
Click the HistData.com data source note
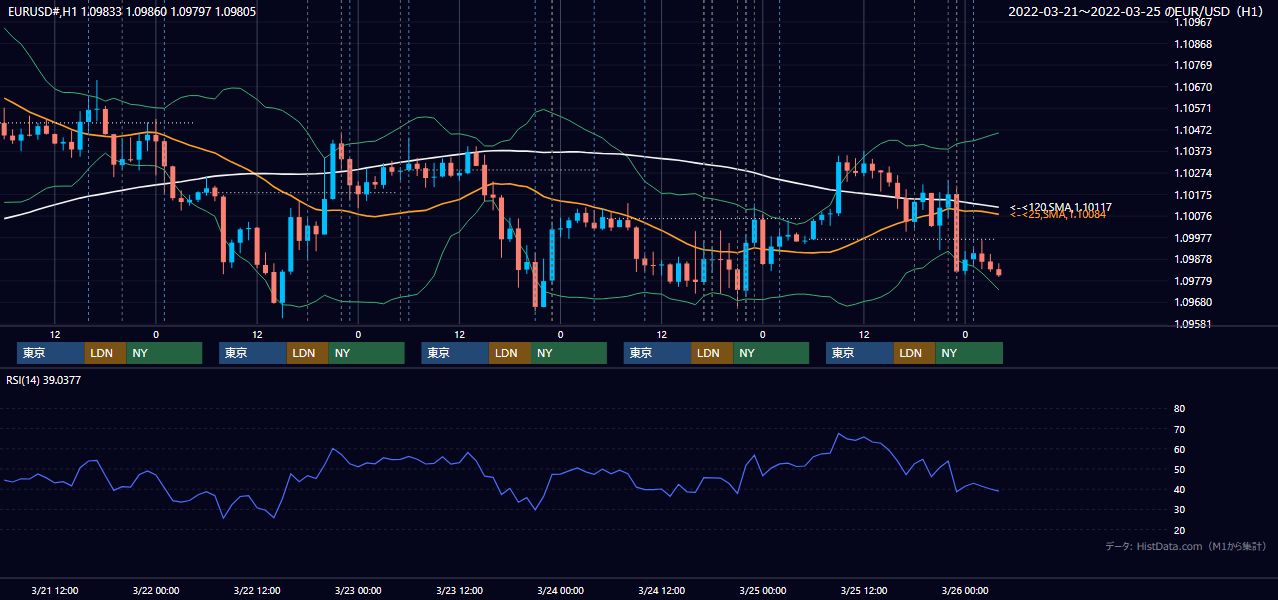tap(1186, 547)
